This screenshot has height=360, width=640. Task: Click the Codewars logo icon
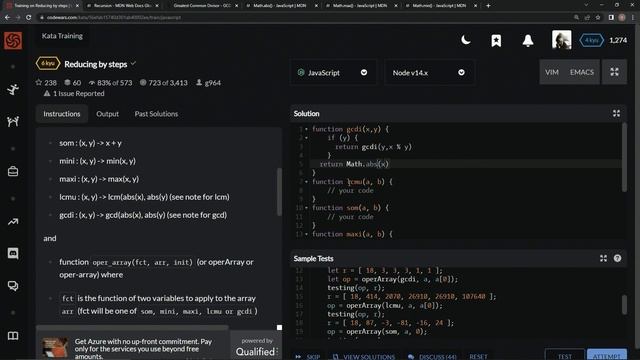click(13, 40)
